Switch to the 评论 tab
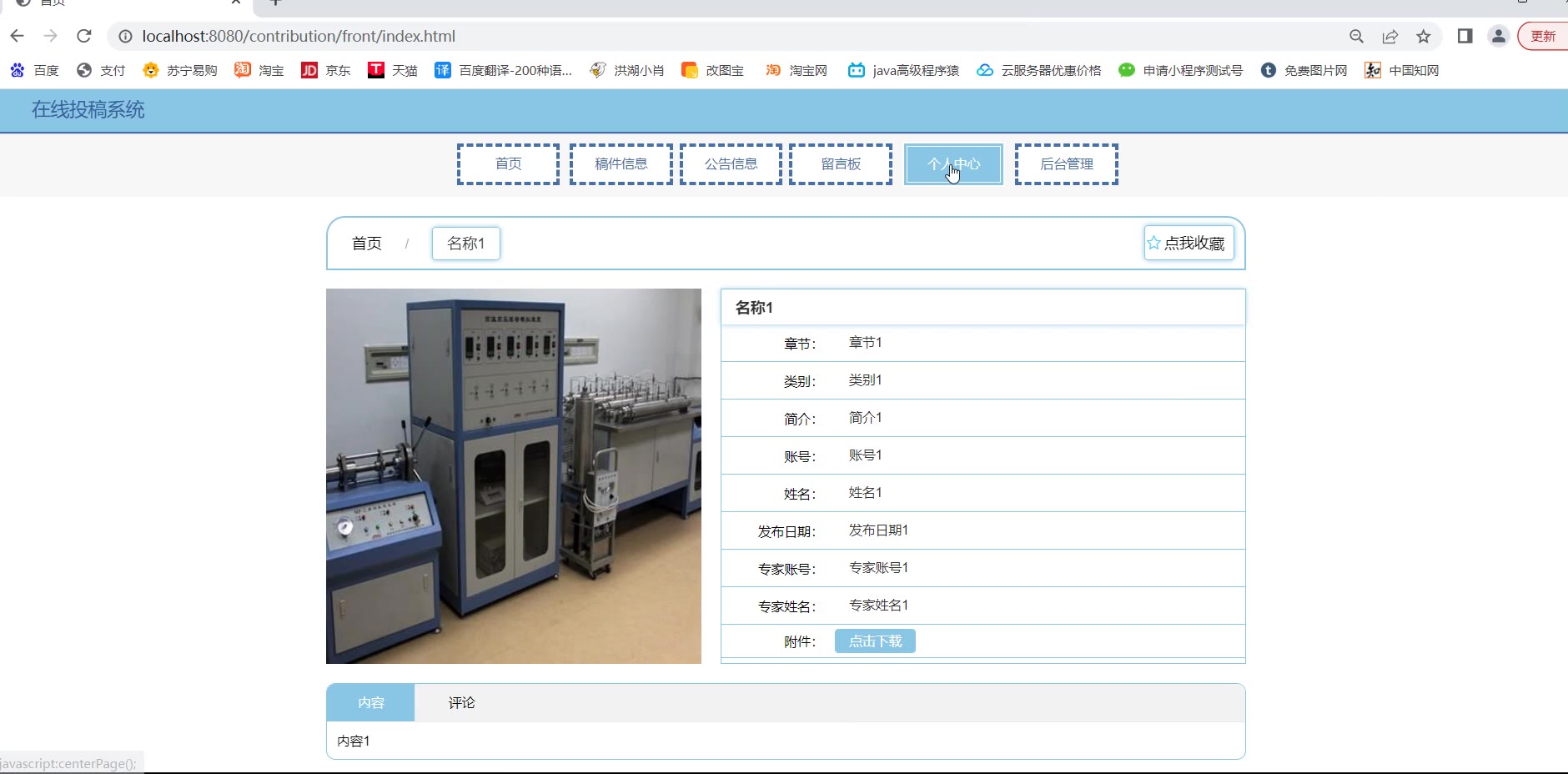The width and height of the screenshot is (1568, 774). pos(461,703)
